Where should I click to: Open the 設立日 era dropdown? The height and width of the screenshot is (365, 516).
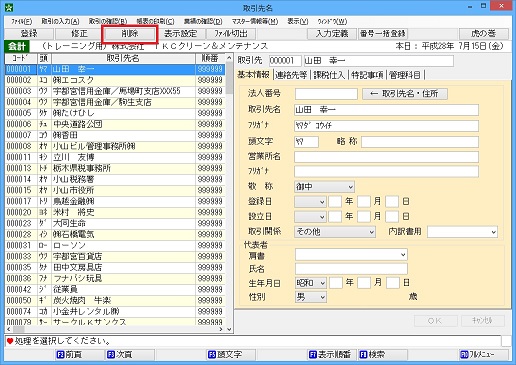[310, 217]
